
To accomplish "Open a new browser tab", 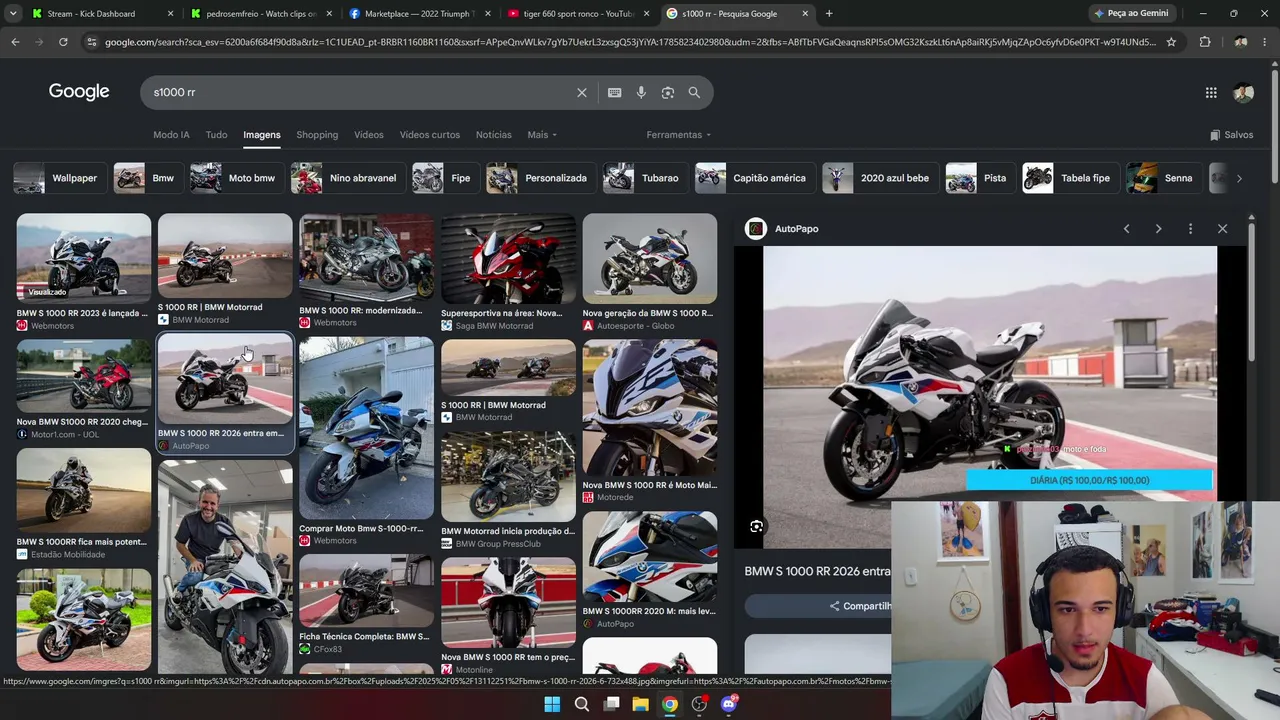I will point(829,14).
